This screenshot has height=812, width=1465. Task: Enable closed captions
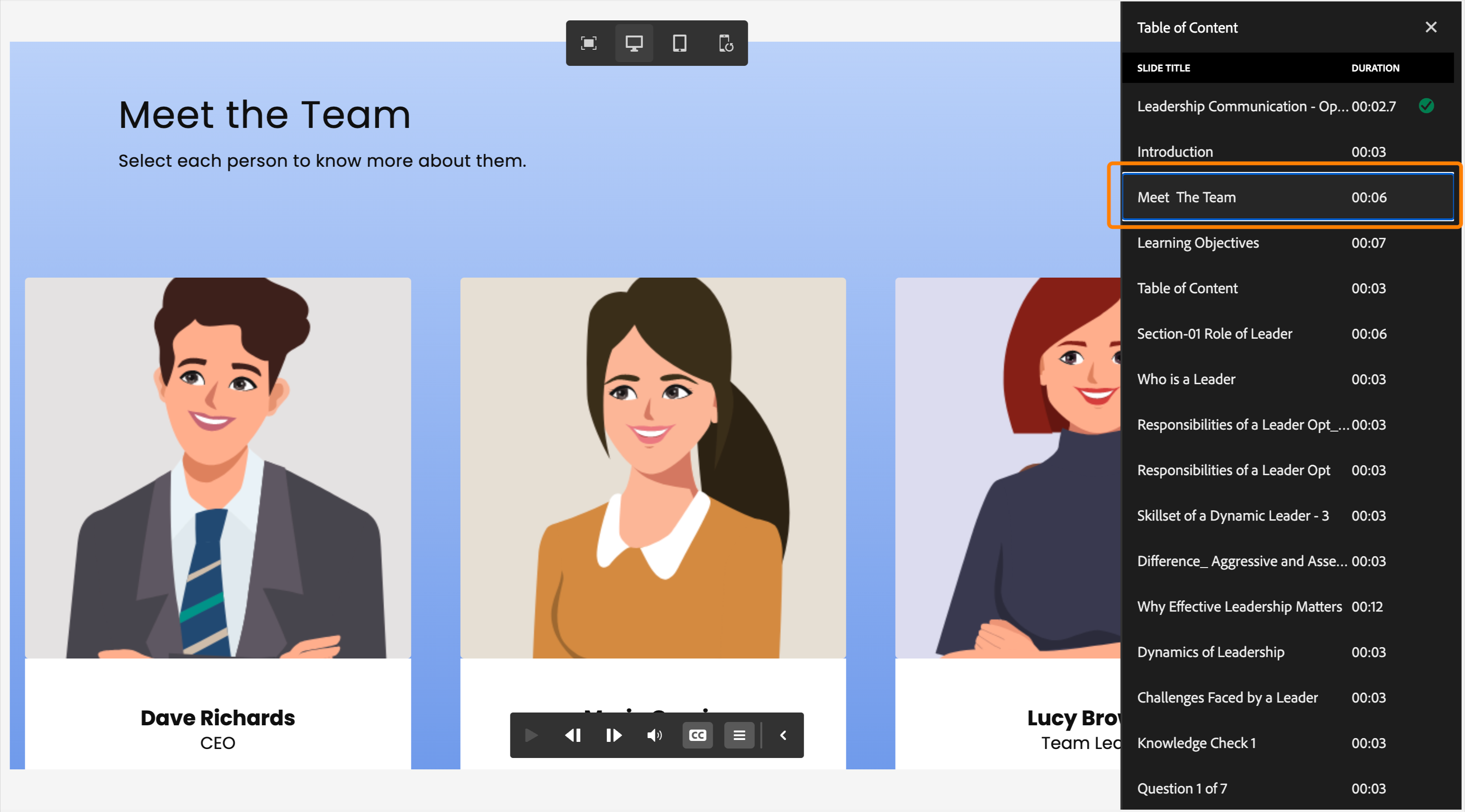pos(697,735)
